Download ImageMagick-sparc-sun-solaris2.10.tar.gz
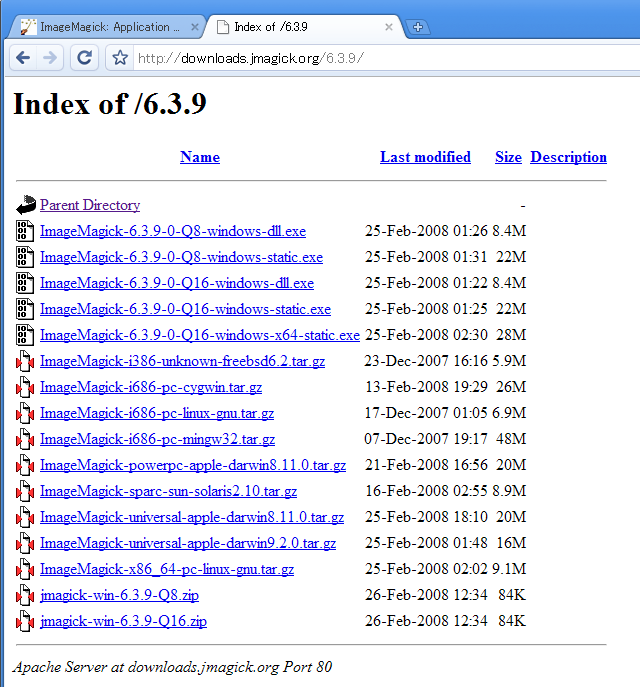The height and width of the screenshot is (687, 640). tap(168, 491)
